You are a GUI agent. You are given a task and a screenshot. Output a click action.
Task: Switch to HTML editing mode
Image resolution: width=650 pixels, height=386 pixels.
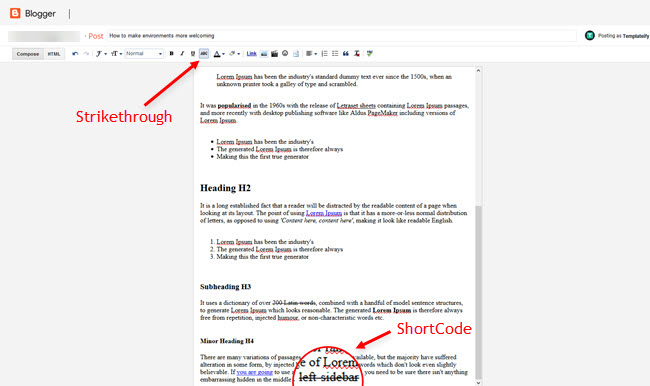pos(54,54)
